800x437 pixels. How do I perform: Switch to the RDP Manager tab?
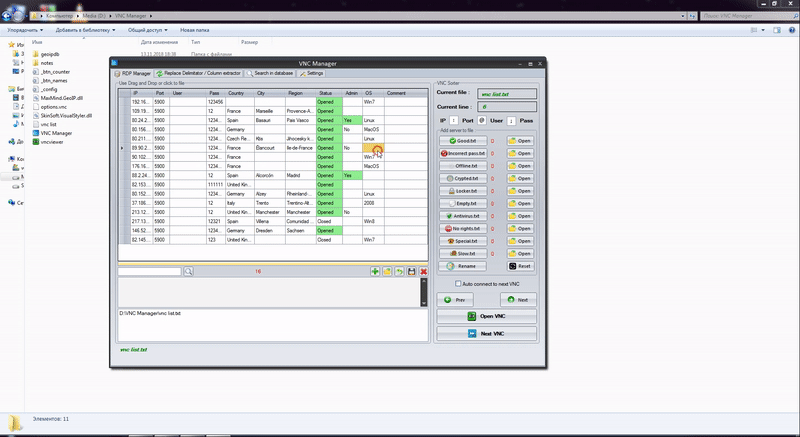(x=133, y=73)
